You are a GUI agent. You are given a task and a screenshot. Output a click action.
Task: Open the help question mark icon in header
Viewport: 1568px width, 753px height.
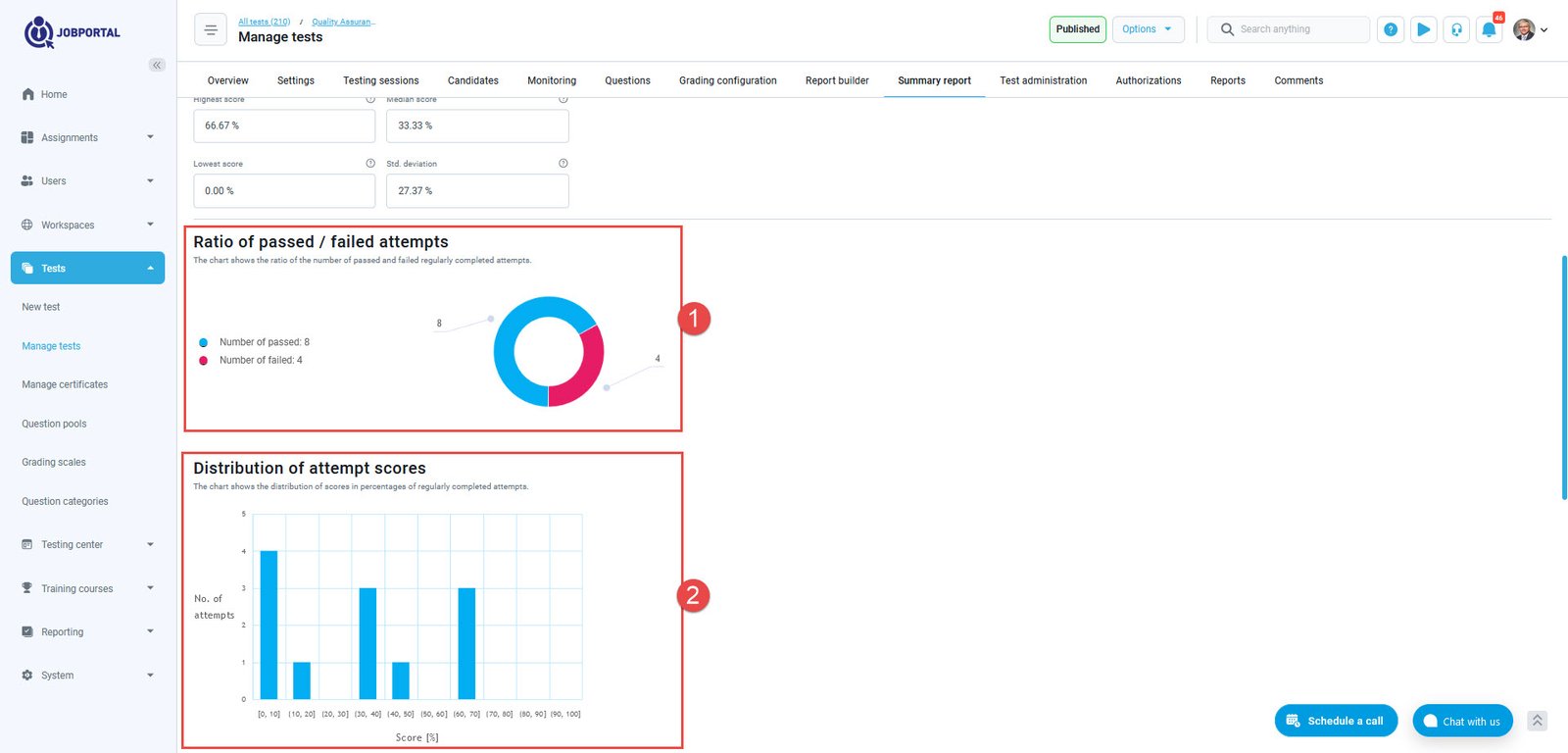click(1390, 29)
